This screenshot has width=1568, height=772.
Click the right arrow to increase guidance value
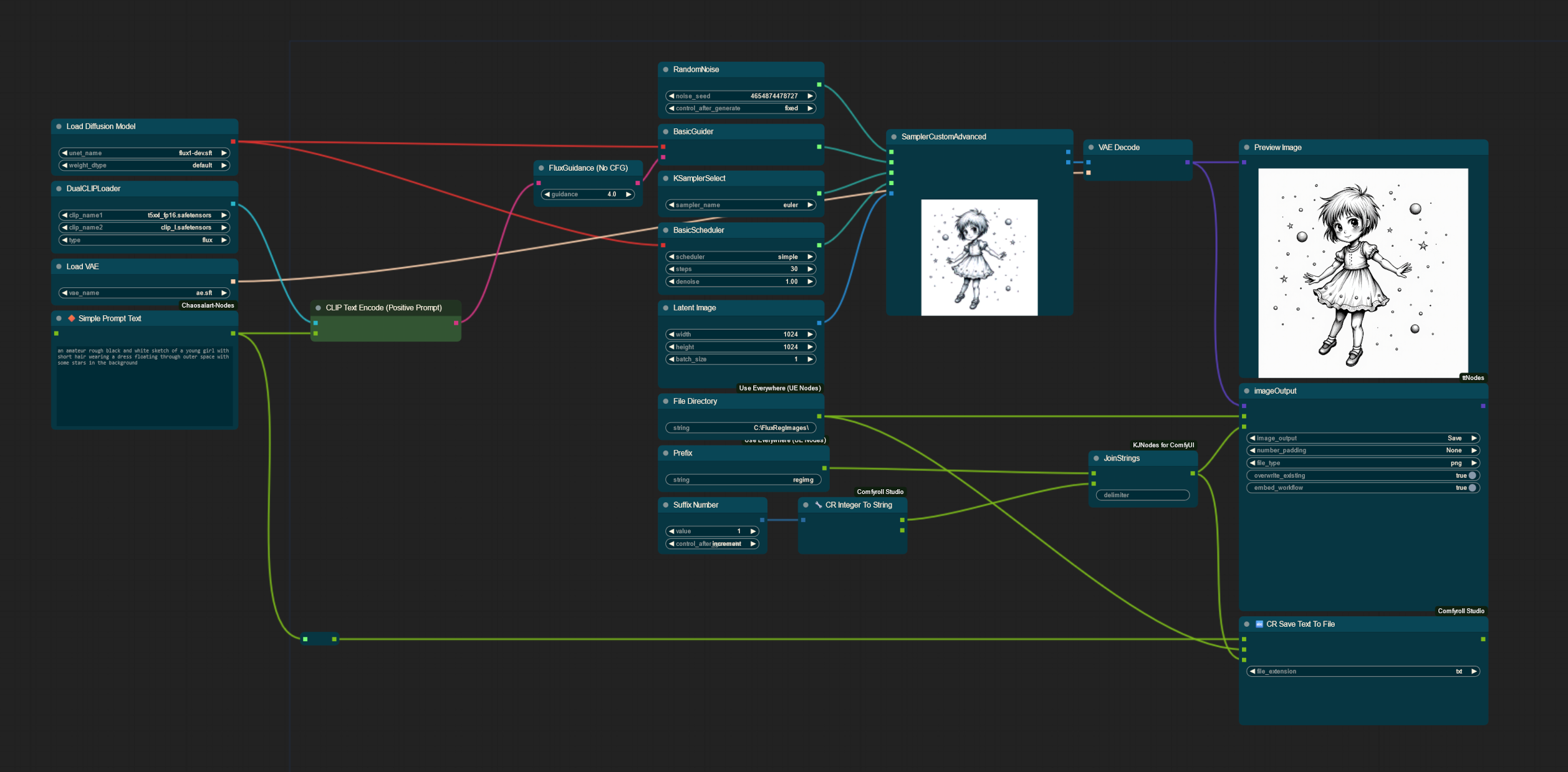(628, 194)
